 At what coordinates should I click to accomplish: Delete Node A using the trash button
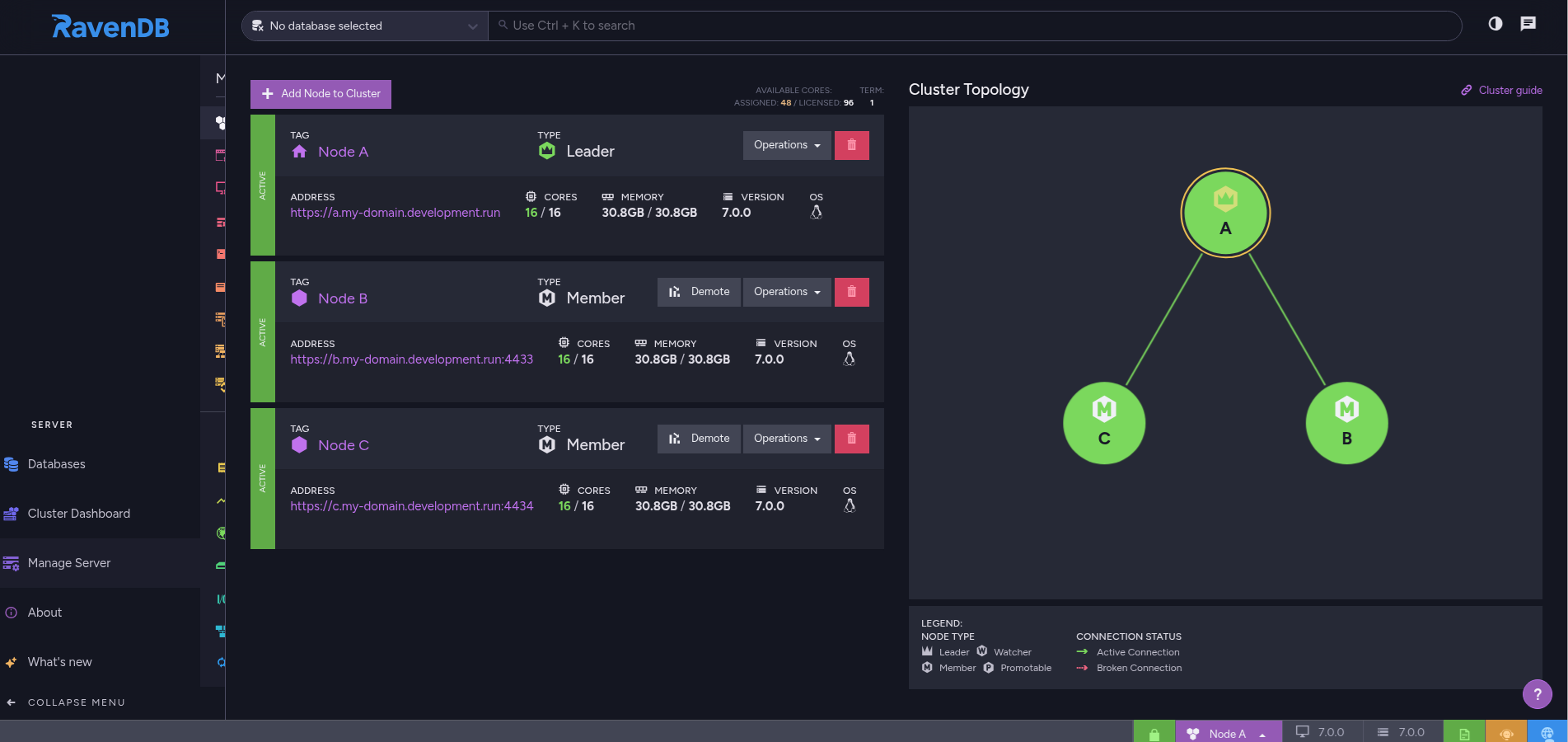(852, 145)
